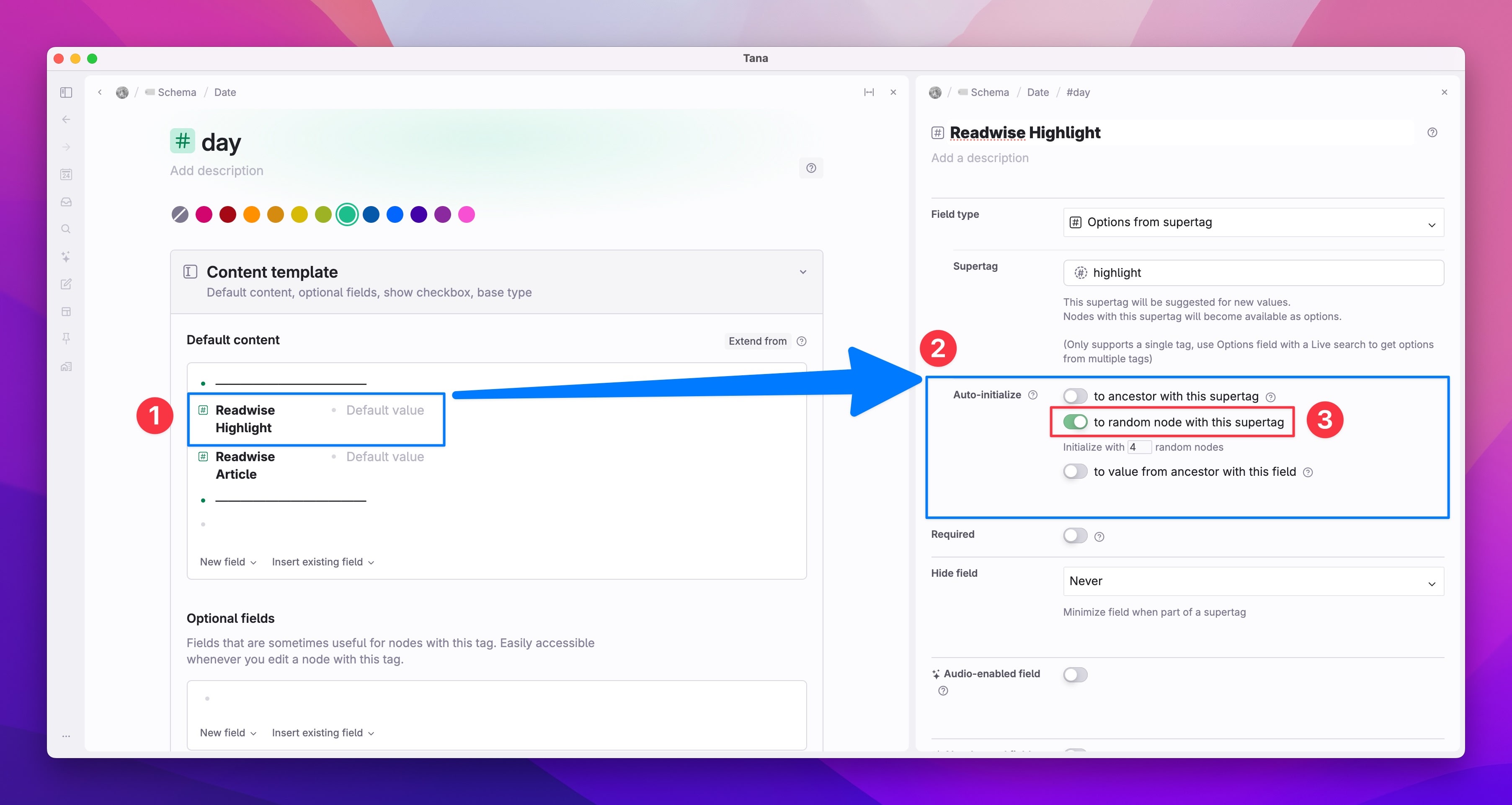Image resolution: width=1512 pixels, height=805 pixels.
Task: Click the search magnifier icon in sidebar
Action: point(66,229)
